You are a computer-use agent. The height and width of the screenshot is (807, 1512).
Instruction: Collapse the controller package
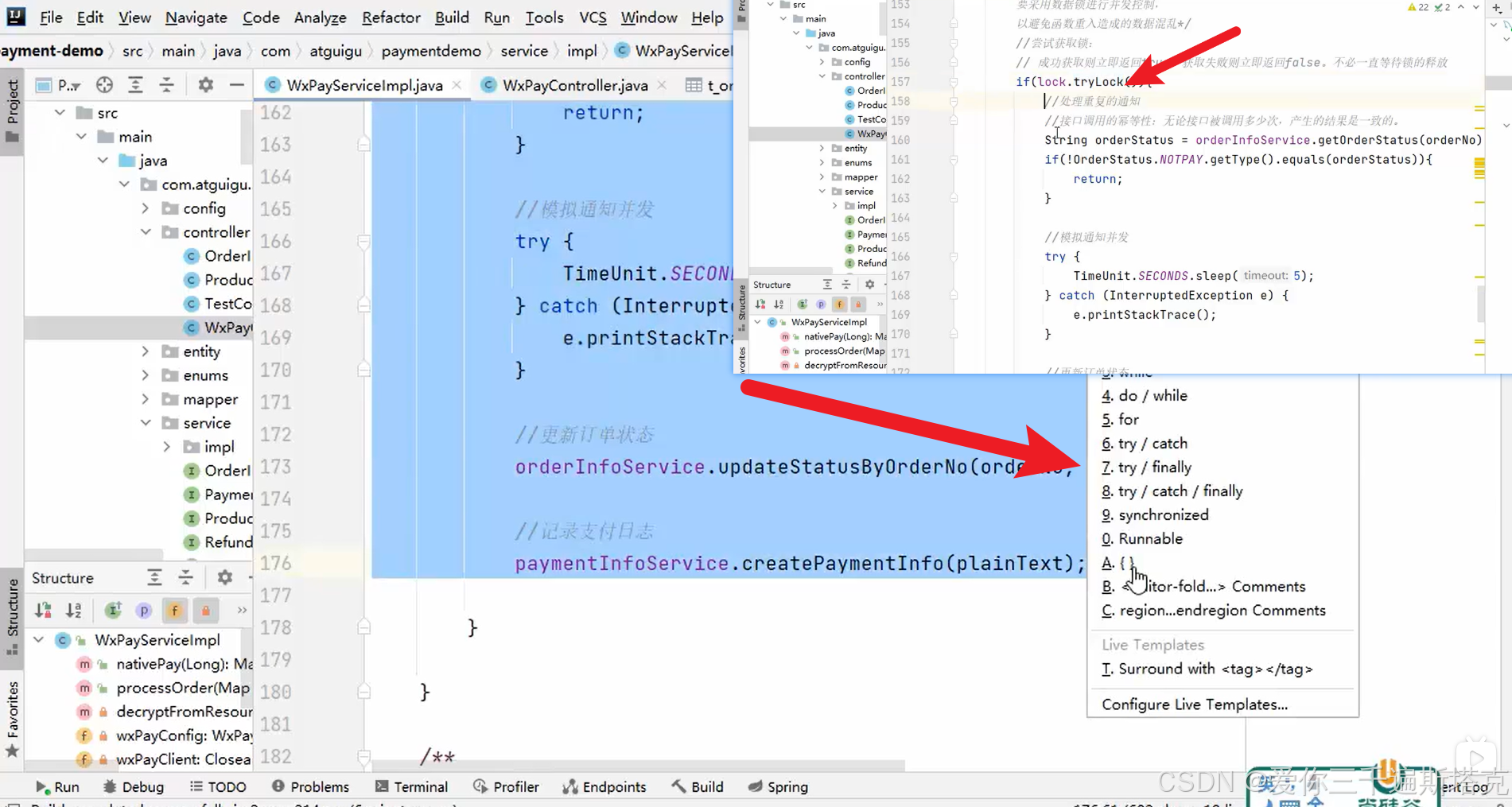point(146,232)
